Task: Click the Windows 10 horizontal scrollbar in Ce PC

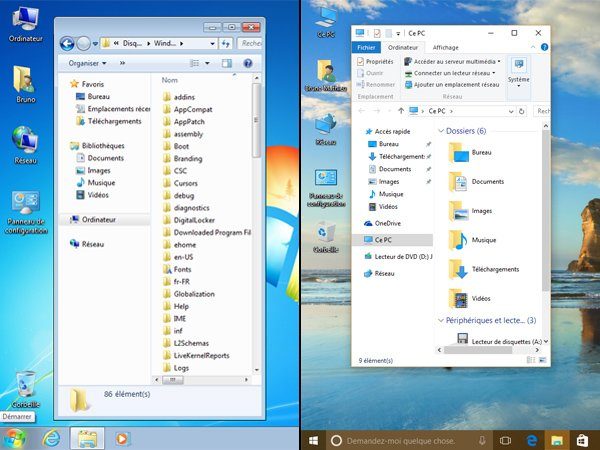Action: click(478, 350)
